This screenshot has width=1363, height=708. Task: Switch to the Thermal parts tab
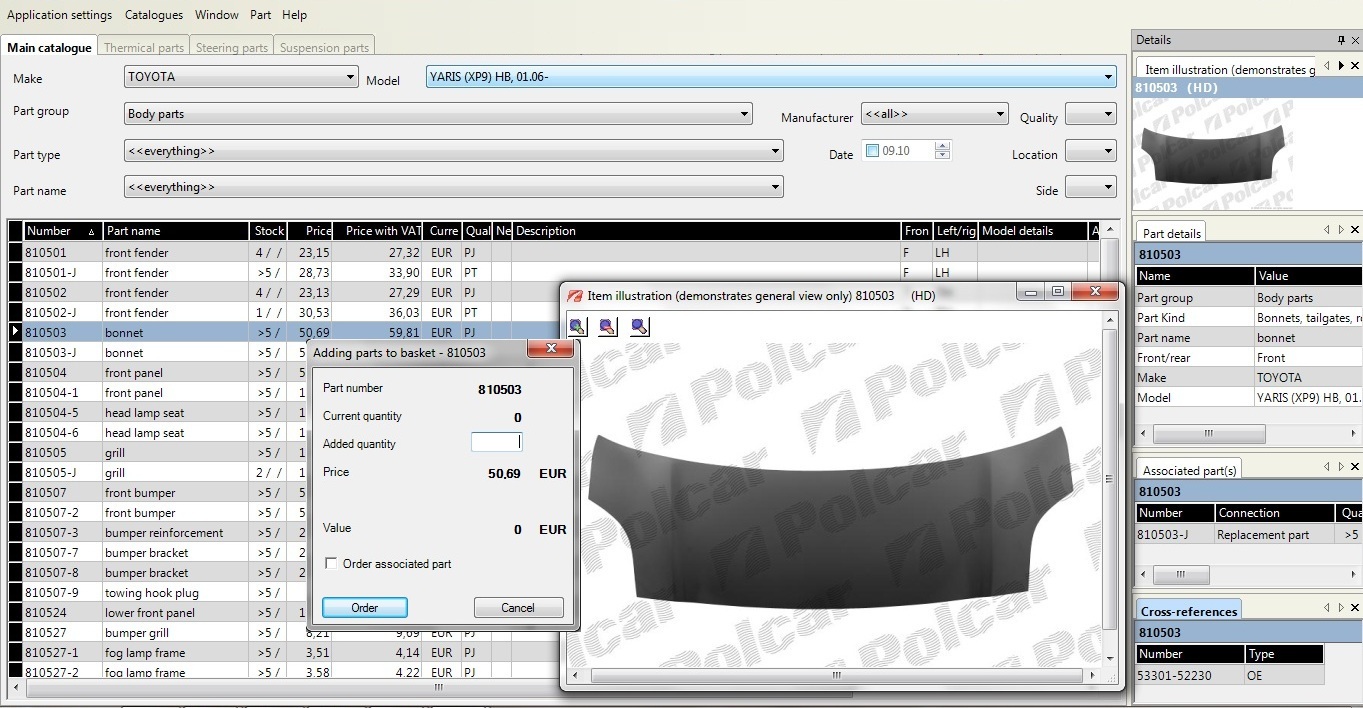(x=144, y=47)
